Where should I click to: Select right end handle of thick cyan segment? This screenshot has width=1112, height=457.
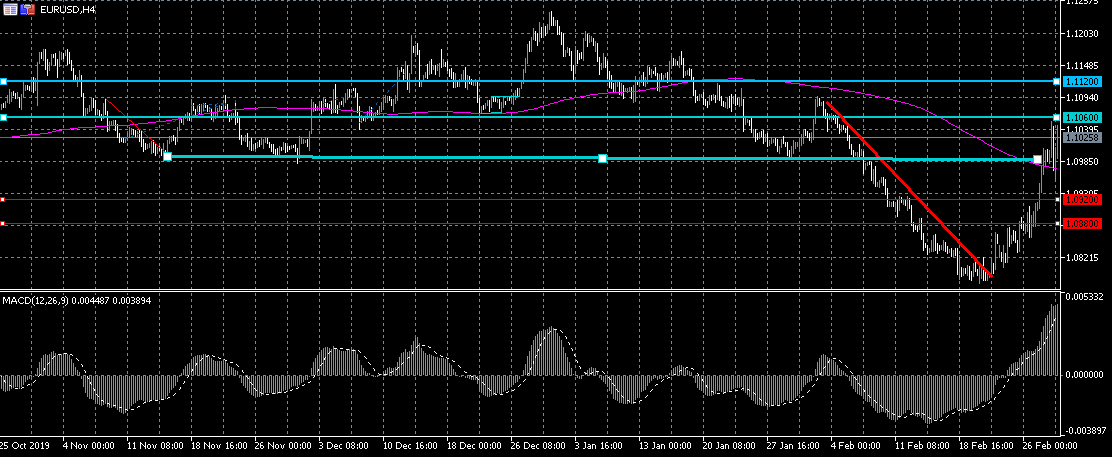click(x=1037, y=160)
